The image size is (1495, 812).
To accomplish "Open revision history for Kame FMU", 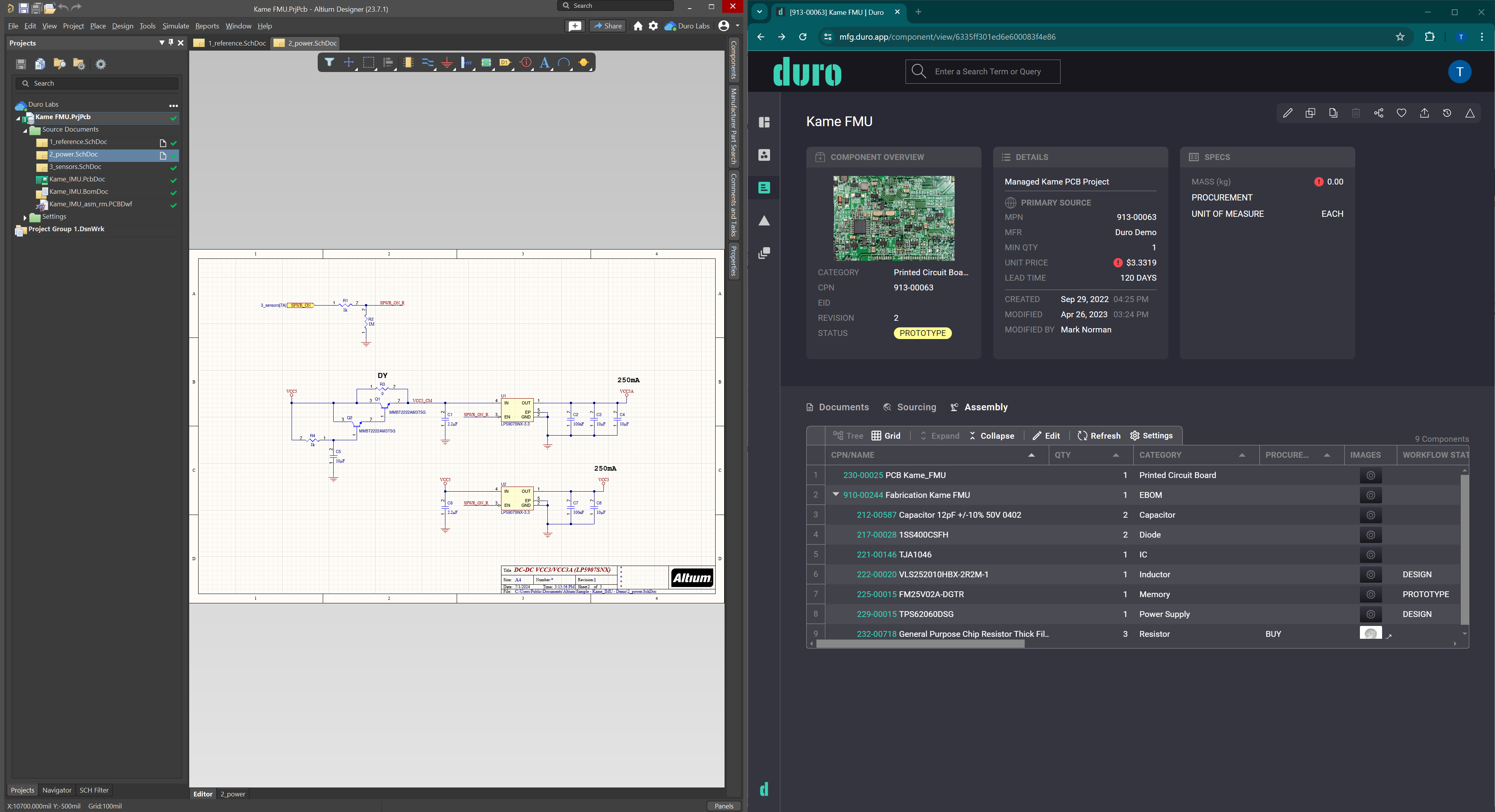I will pyautogui.click(x=1447, y=113).
